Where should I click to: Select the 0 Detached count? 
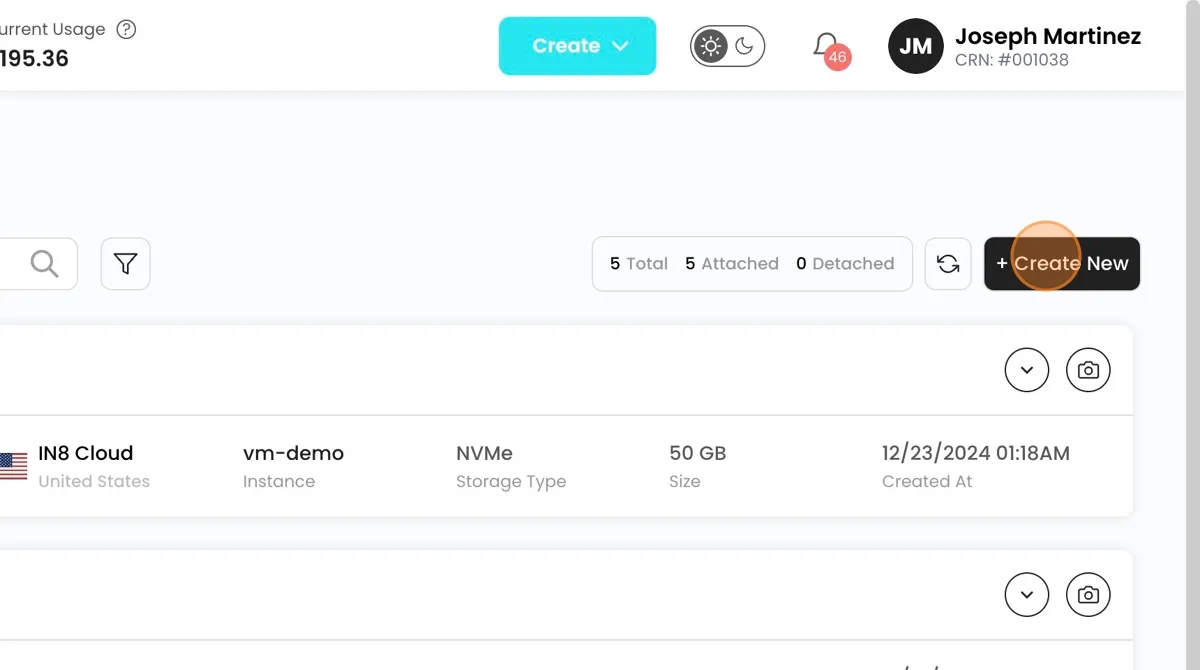click(x=845, y=264)
